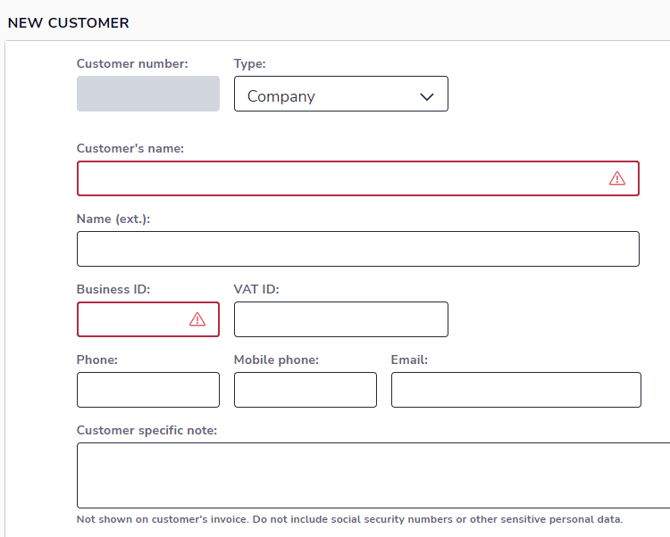Screen dimensions: 670x537
Task: Click into the Name (ext.) field
Action: pyautogui.click(x=358, y=249)
